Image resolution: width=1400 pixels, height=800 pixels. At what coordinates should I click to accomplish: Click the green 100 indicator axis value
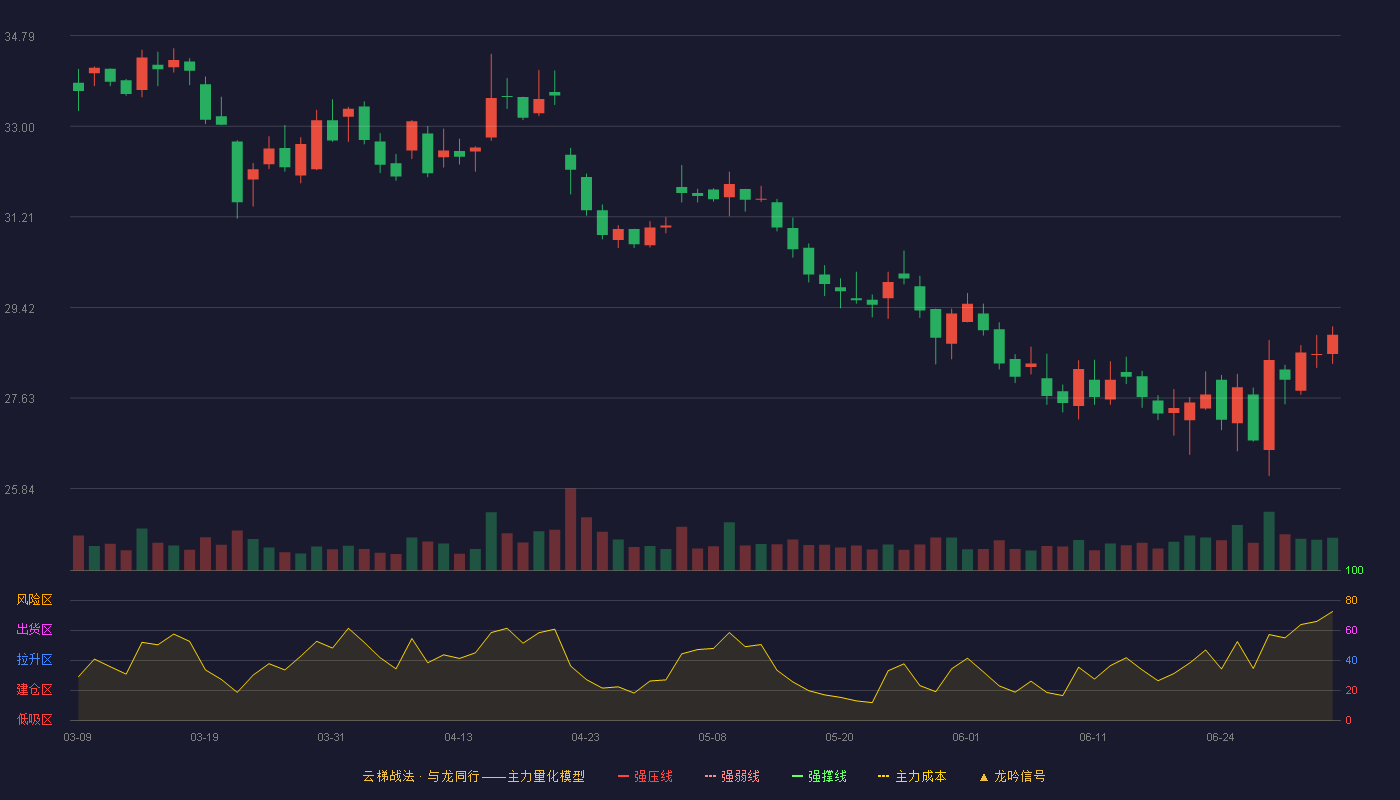[x=1354, y=571]
